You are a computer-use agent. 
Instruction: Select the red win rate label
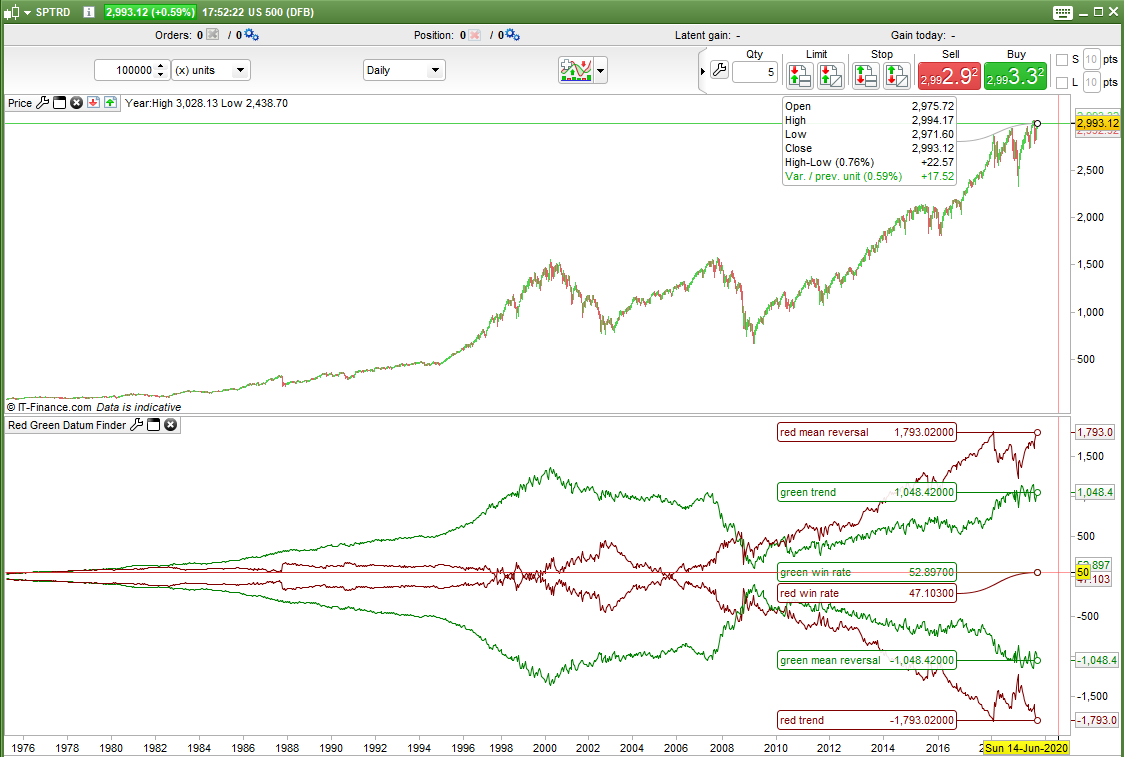click(x=867, y=593)
